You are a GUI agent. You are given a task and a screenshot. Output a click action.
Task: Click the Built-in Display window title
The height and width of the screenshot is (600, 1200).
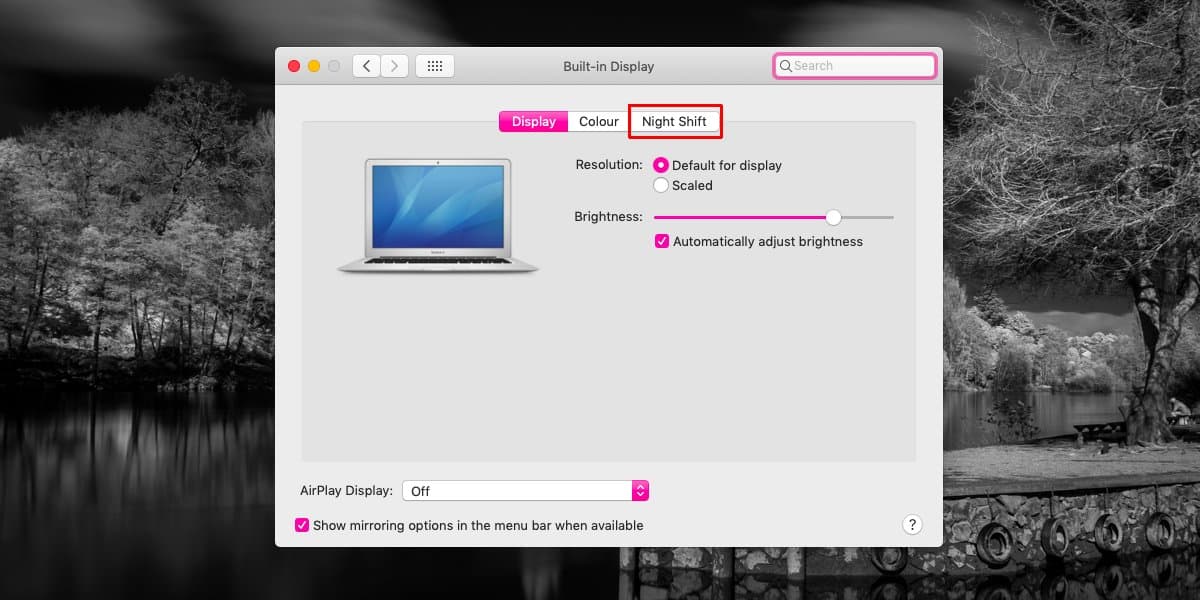coord(608,66)
